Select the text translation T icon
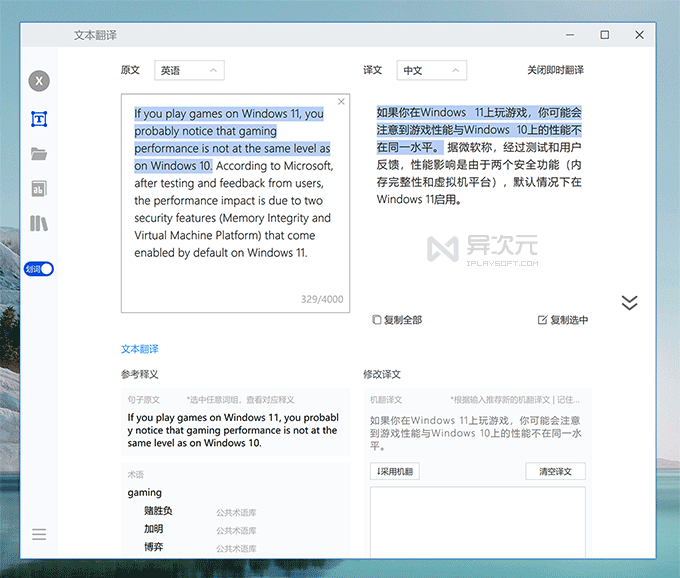This screenshot has height=578, width=680. coord(39,119)
